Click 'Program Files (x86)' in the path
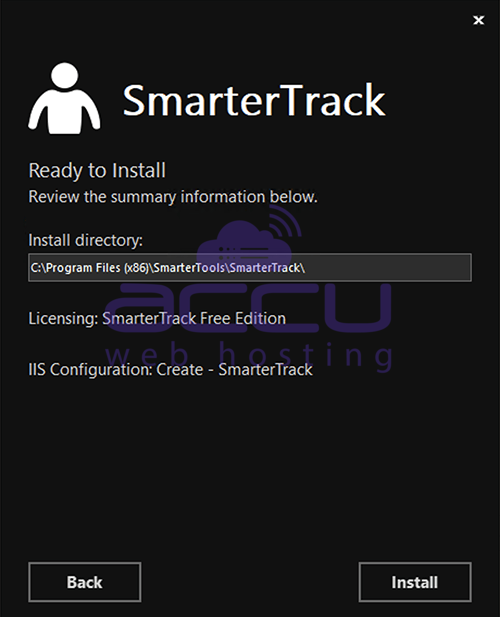The image size is (500, 617). [x=97, y=268]
